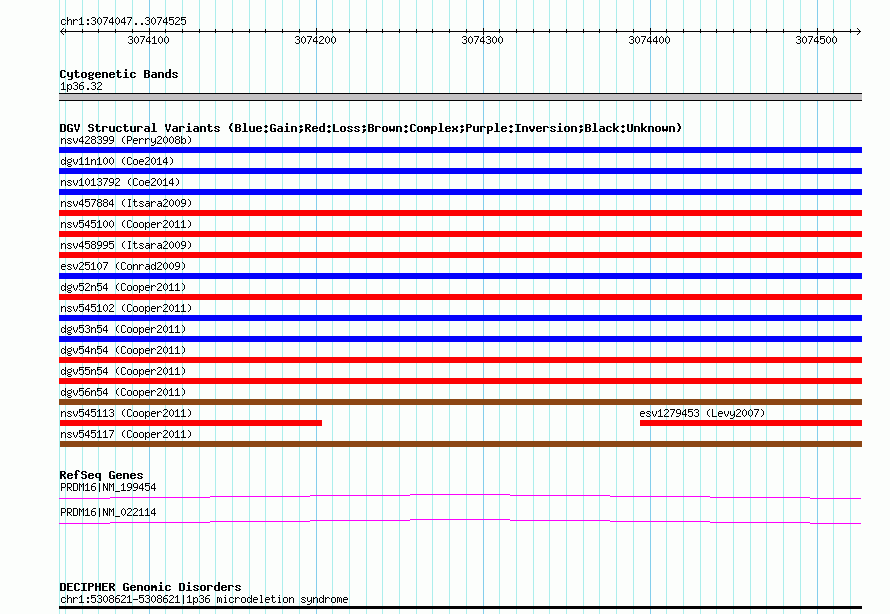Click nsv545102 (Cooper2011) label
This screenshot has width=890, height=614.
pyautogui.click(x=126, y=308)
